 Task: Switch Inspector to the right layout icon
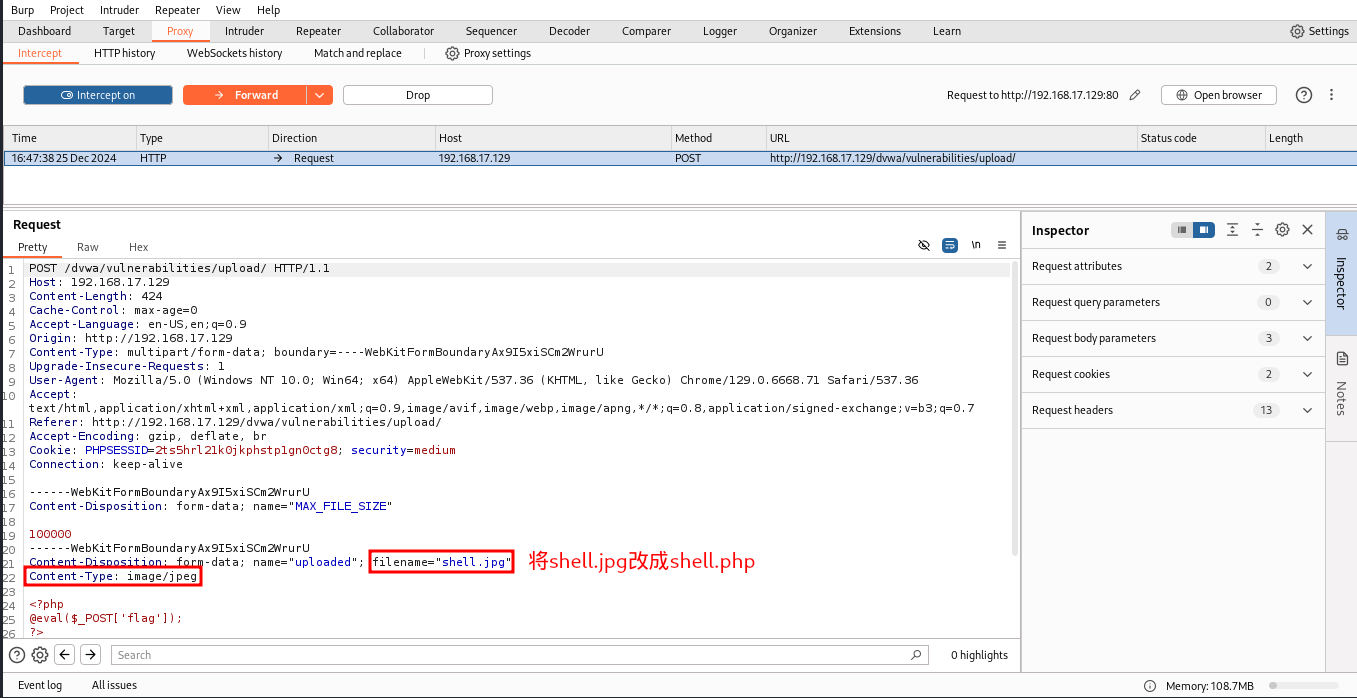[x=1204, y=230]
